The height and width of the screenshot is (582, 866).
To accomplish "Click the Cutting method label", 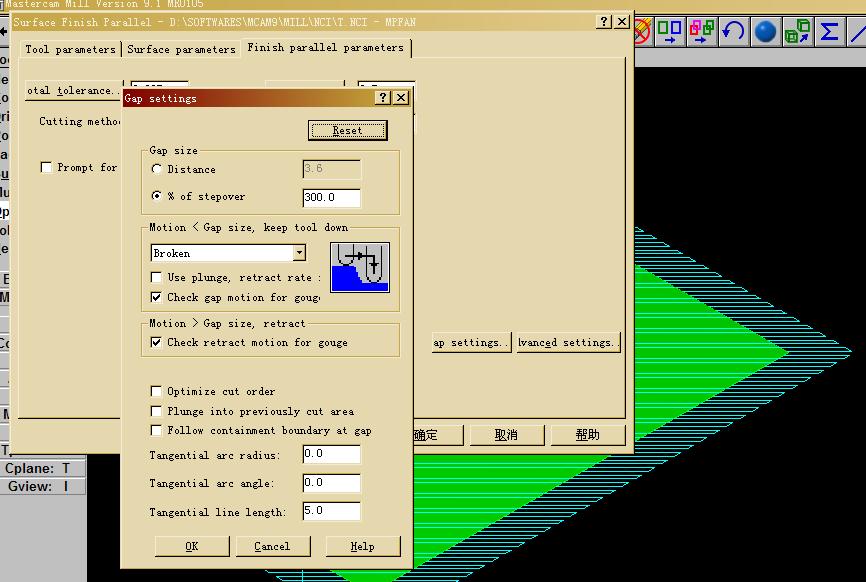I will point(80,121).
